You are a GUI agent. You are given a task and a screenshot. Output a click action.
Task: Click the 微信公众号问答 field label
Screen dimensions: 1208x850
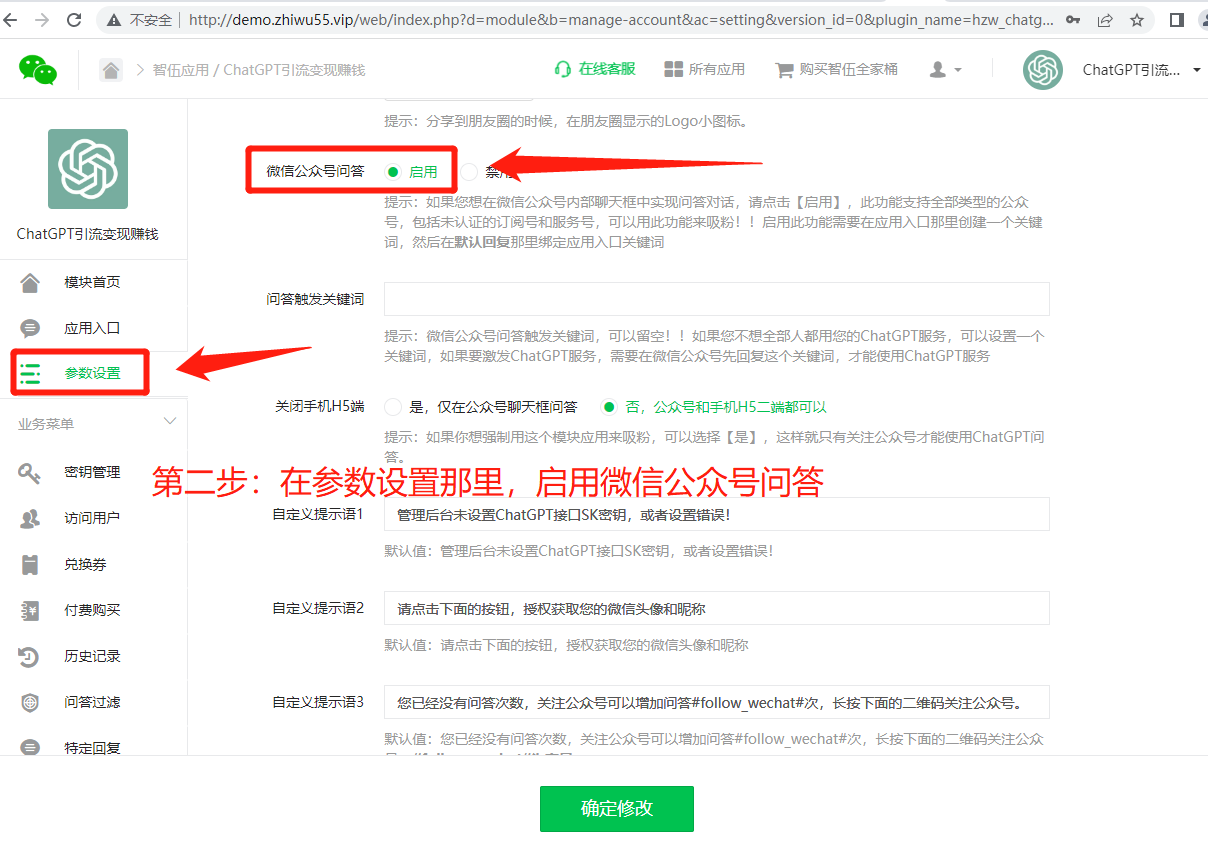point(315,172)
